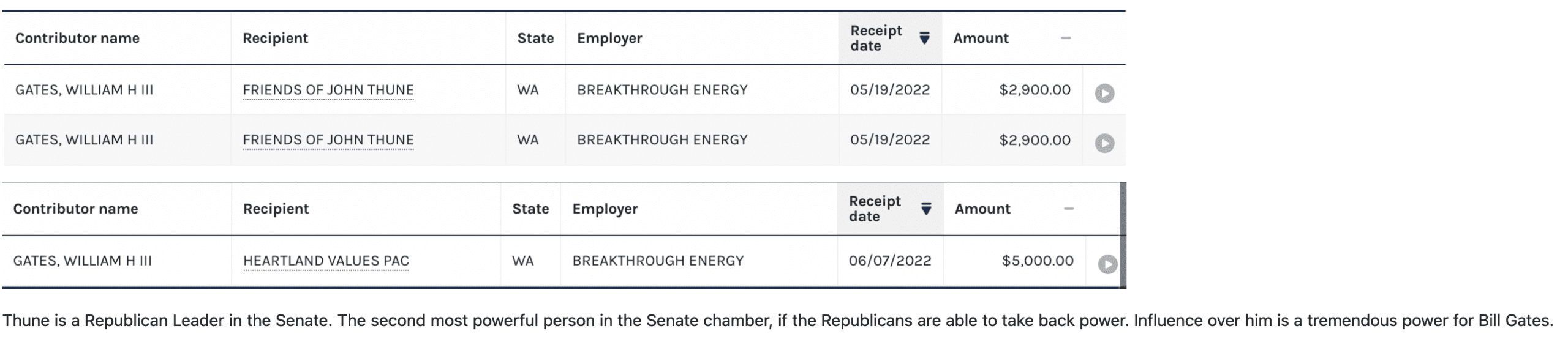Select the 06/07/2022 receipt date cell
This screenshot has height=342, width=1568.
889,261
